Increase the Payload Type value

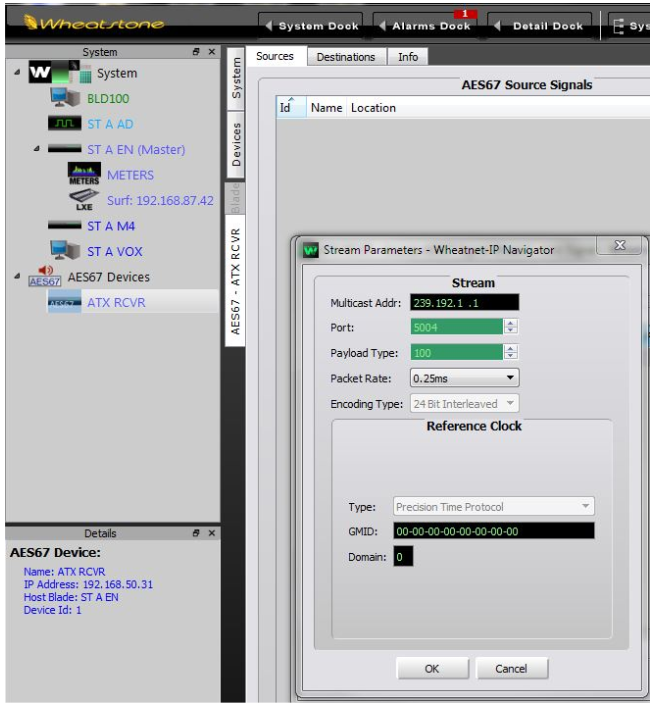511,348
